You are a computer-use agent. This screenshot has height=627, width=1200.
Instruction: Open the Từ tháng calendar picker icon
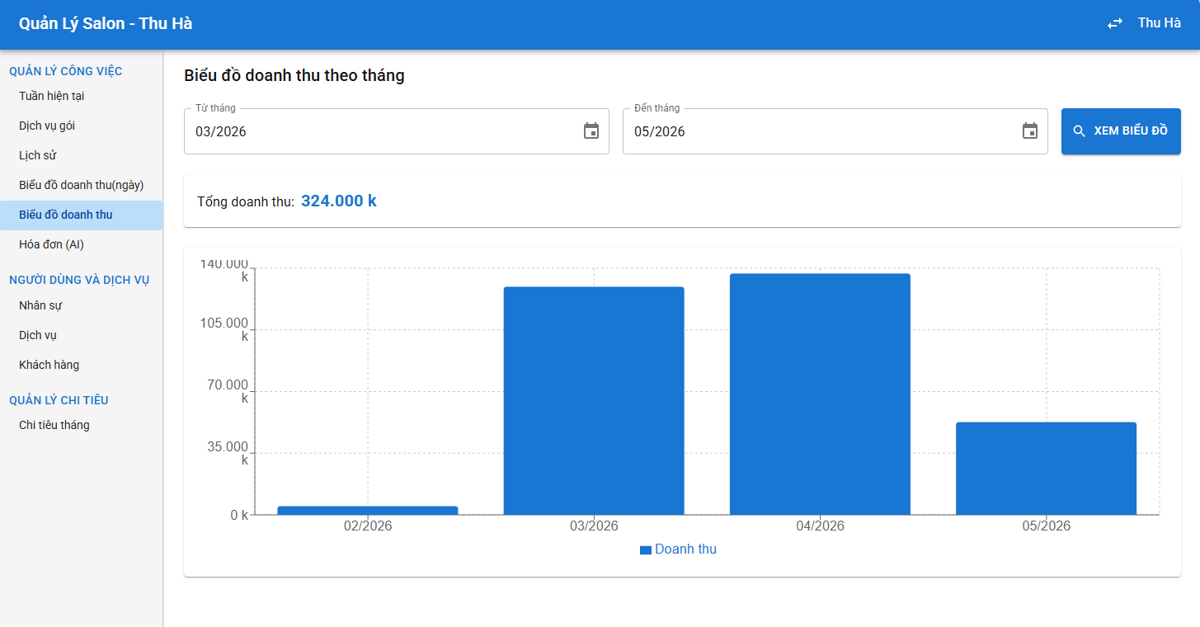click(591, 131)
